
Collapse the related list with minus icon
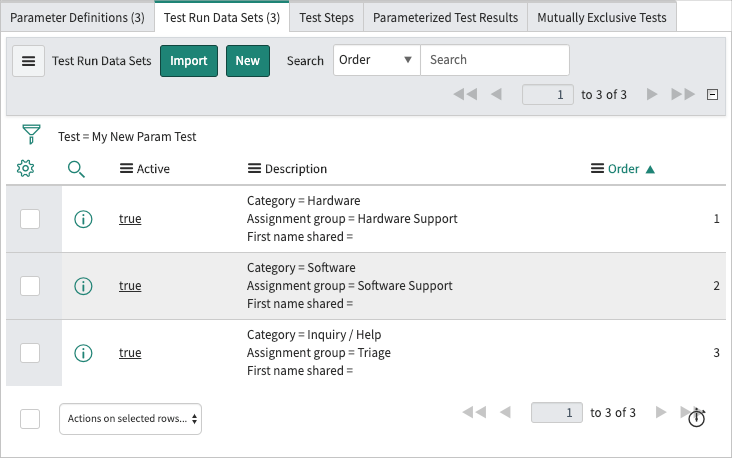[712, 94]
